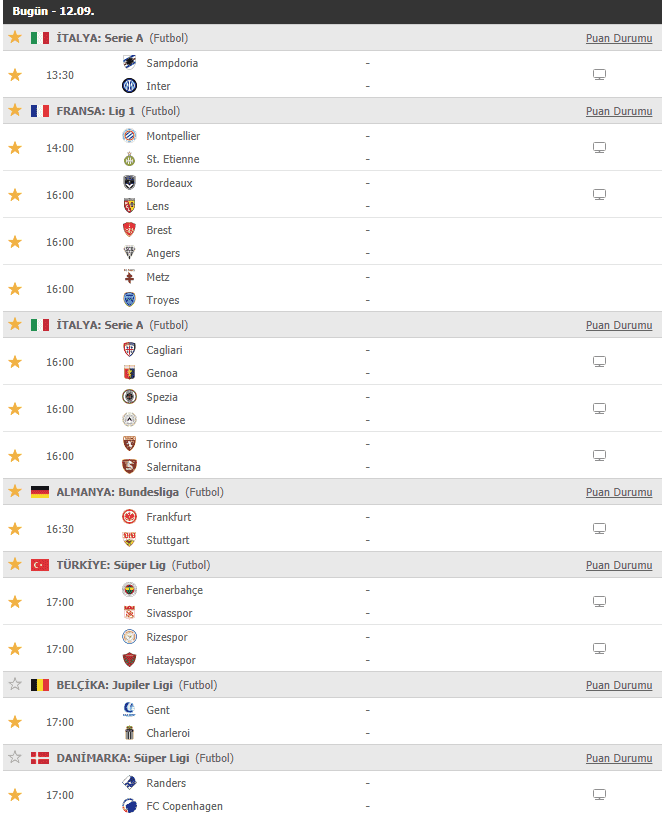This screenshot has width=662, height=815.
Task: Toggle the Danimarka Süper Ligi favorite star
Action: pos(15,757)
